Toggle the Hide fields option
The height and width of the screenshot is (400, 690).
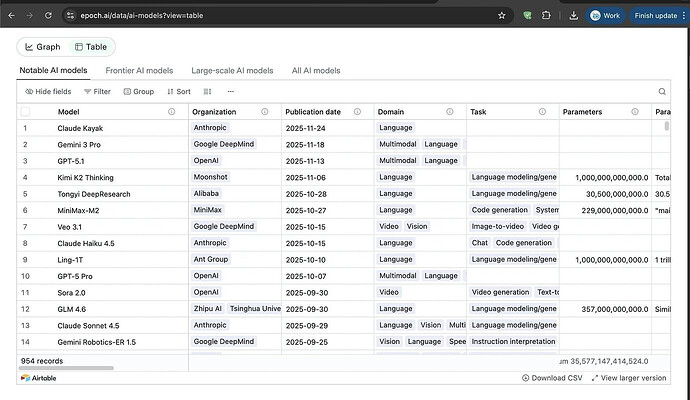point(48,91)
